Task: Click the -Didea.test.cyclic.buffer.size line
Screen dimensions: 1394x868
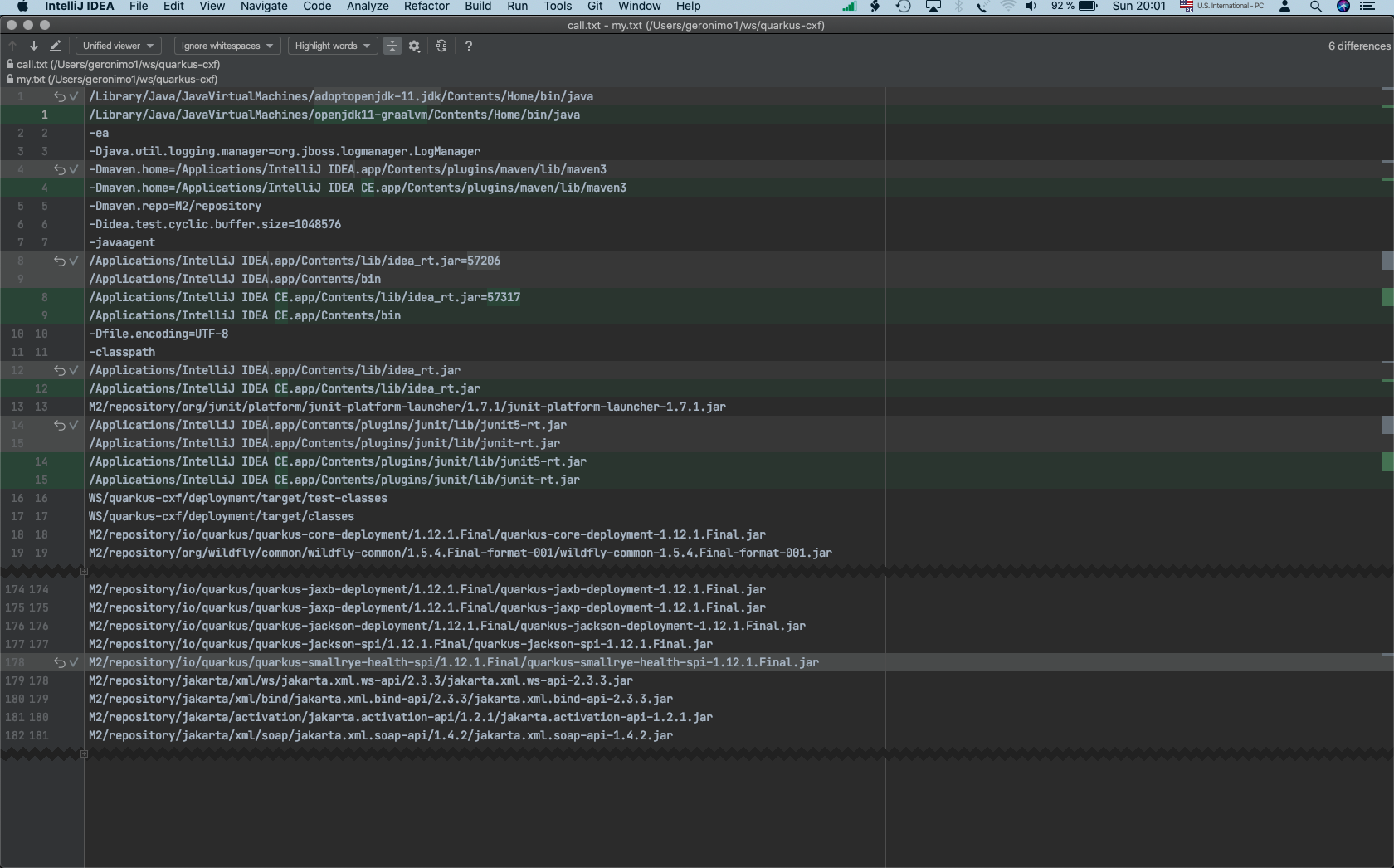Action: coord(215,224)
